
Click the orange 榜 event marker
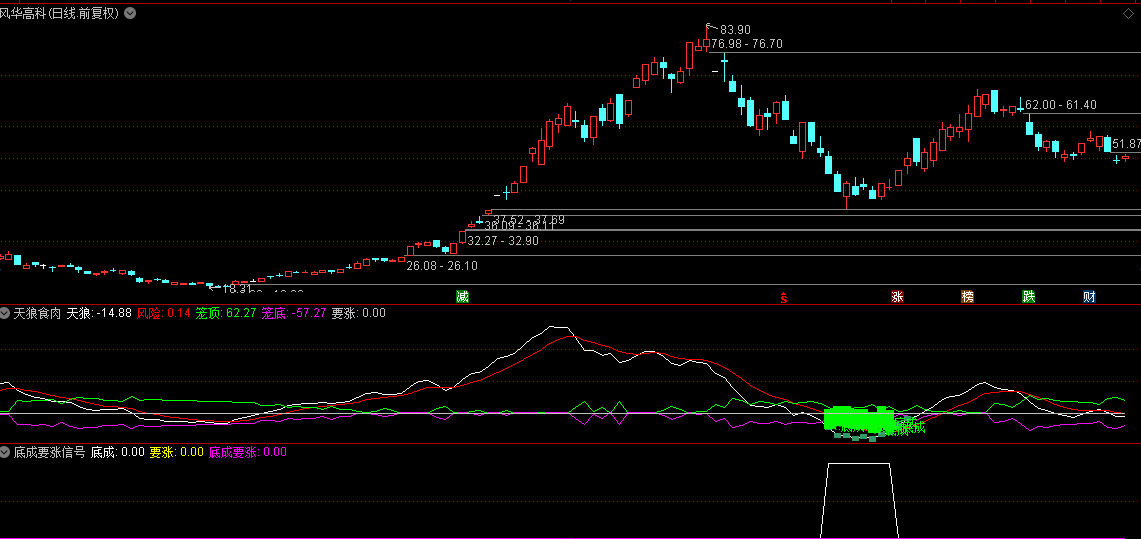pyautogui.click(x=967, y=296)
